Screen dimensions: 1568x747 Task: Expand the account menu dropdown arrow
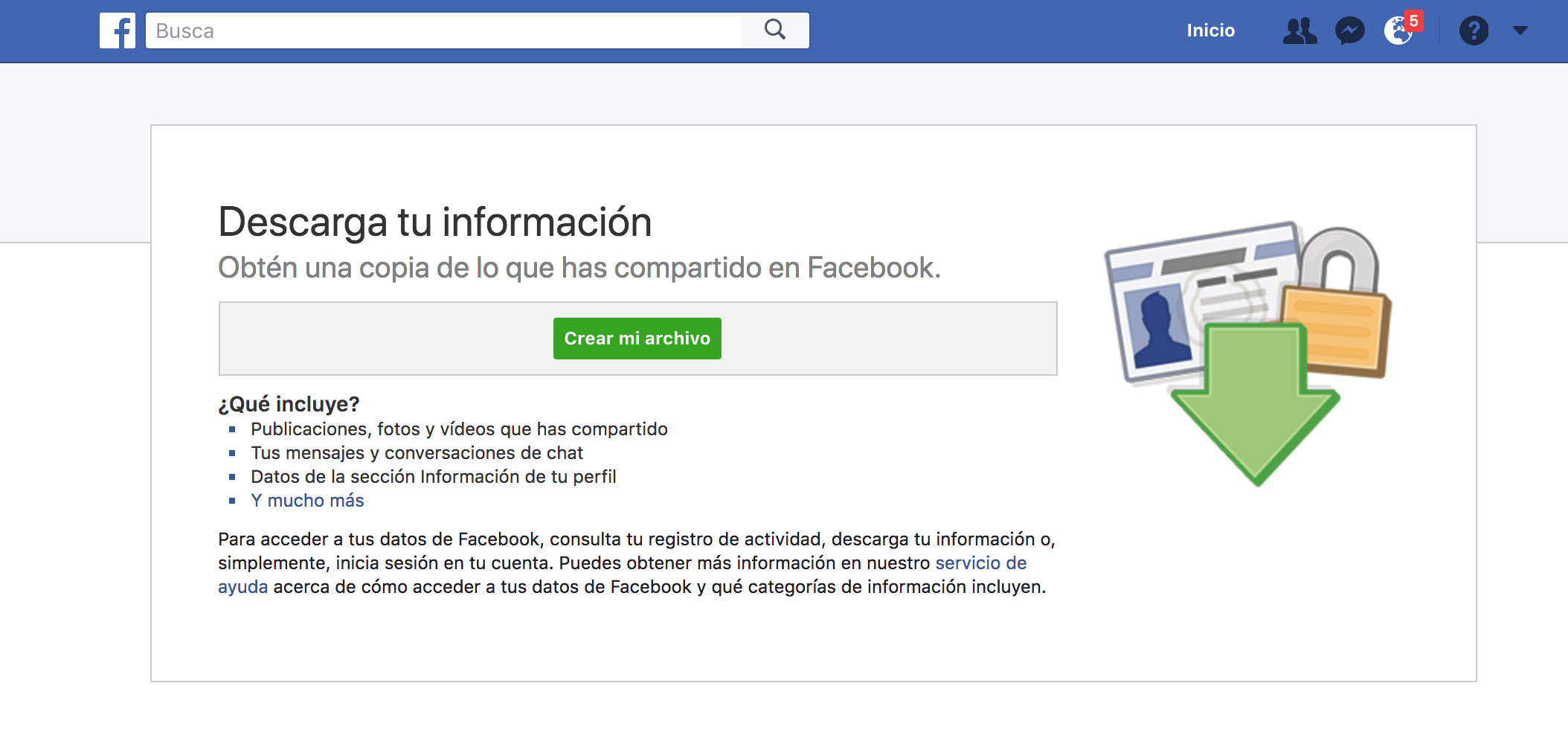point(1520,31)
